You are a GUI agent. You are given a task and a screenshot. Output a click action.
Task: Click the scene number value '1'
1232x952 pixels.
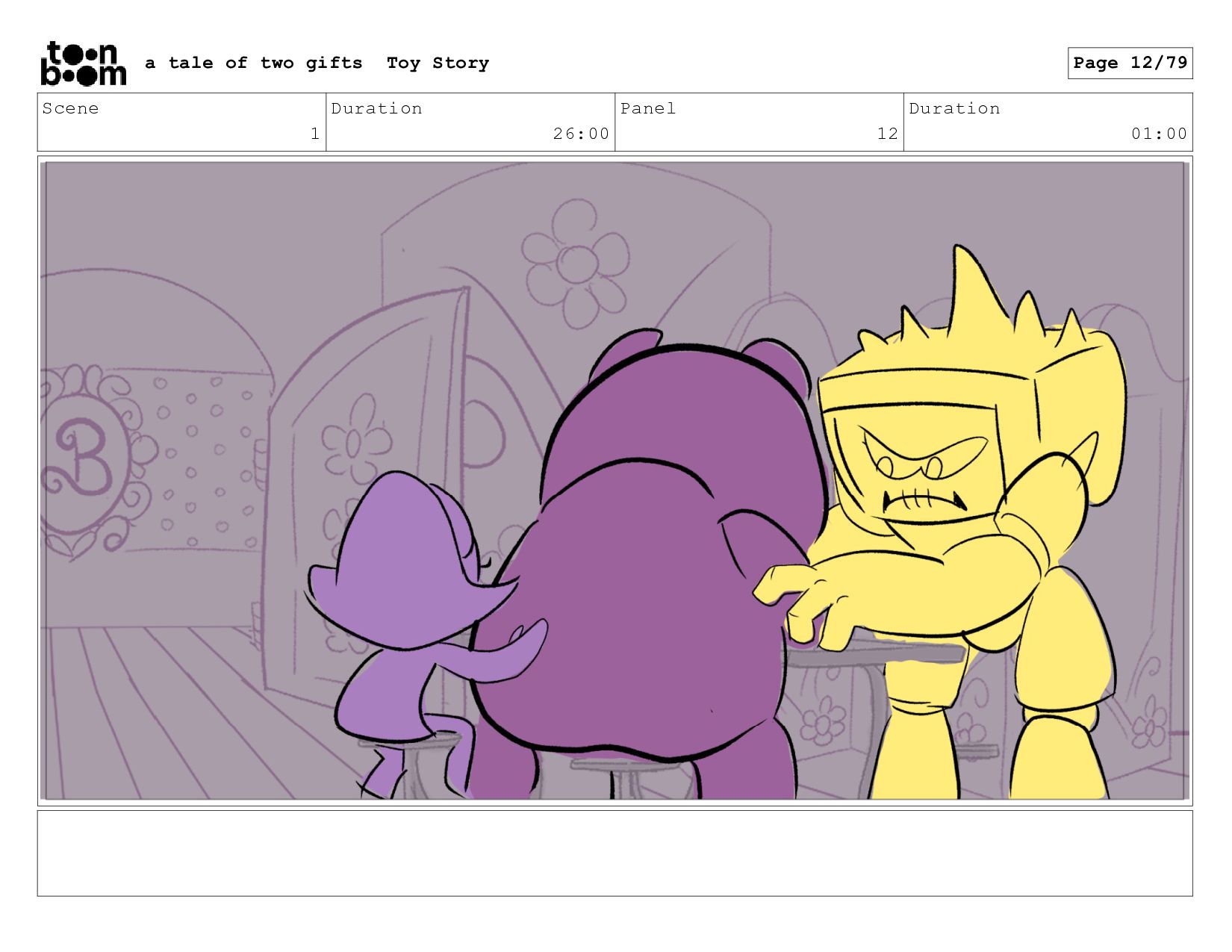(315, 134)
